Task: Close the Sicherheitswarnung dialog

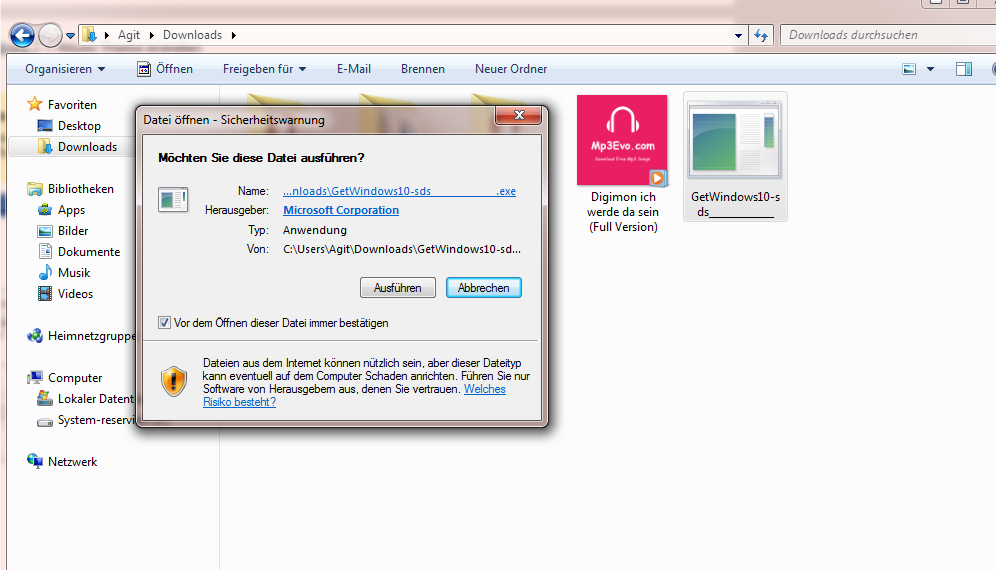Action: point(519,115)
